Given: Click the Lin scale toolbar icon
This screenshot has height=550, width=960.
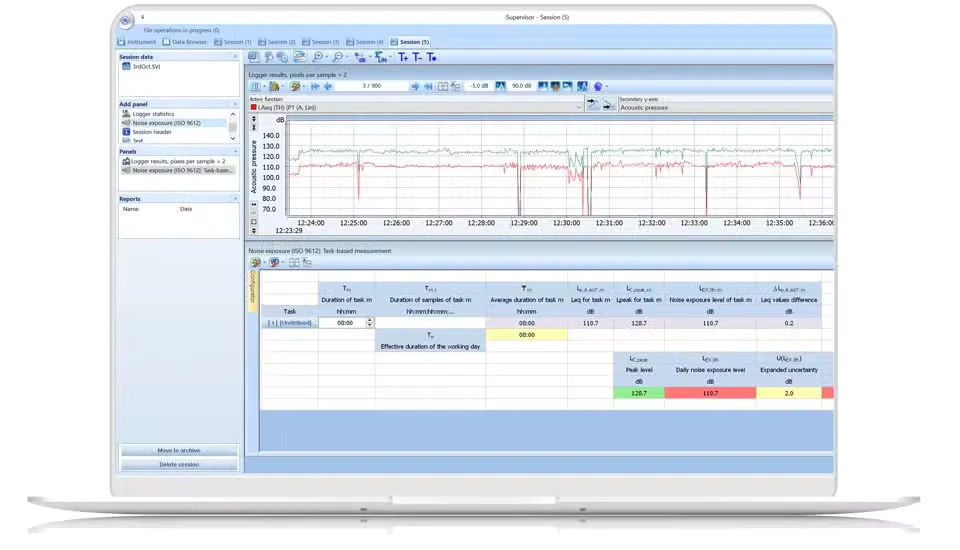Looking at the screenshot, I should tap(381, 58).
